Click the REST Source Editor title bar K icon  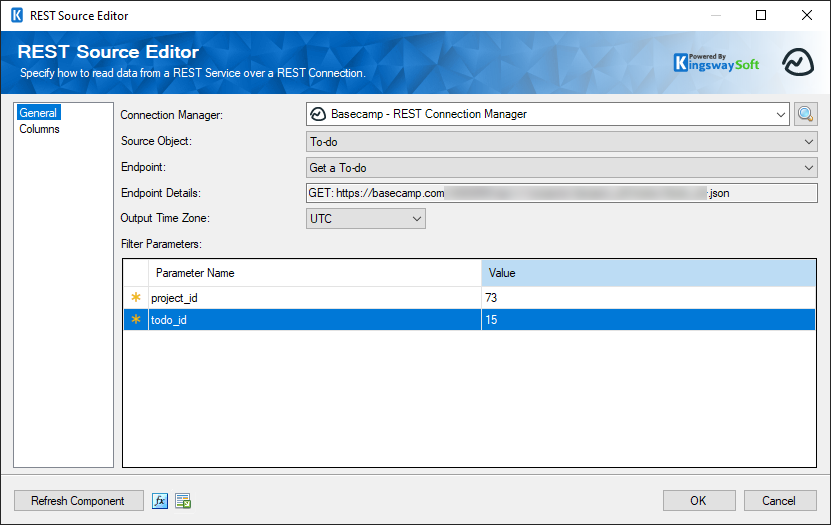17,15
